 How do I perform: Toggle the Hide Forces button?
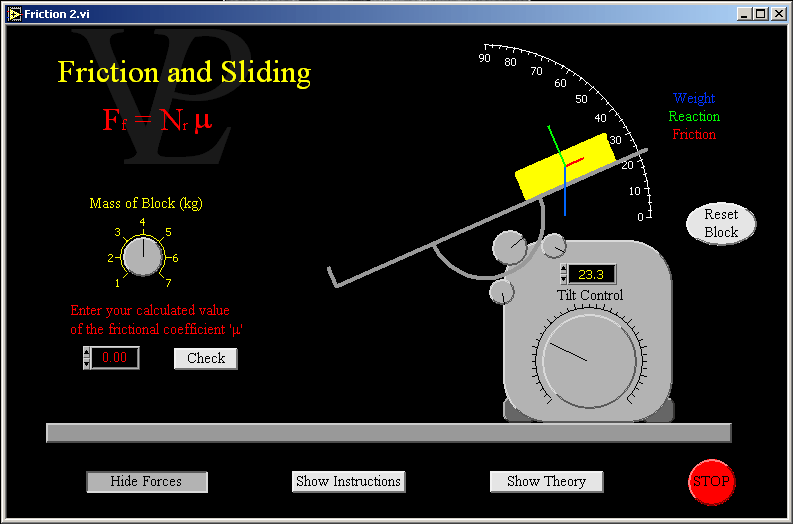click(146, 482)
